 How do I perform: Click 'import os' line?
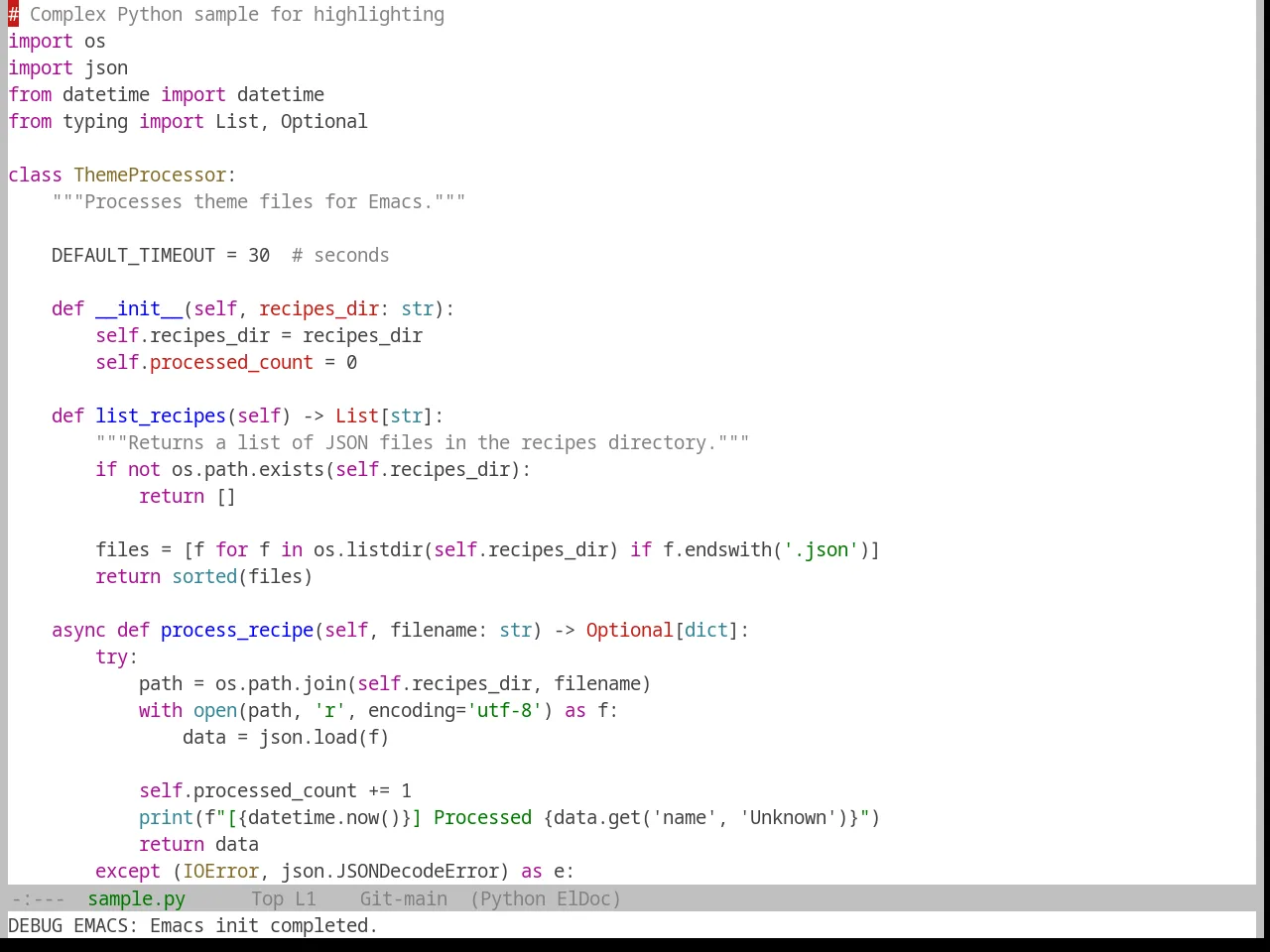click(x=57, y=41)
